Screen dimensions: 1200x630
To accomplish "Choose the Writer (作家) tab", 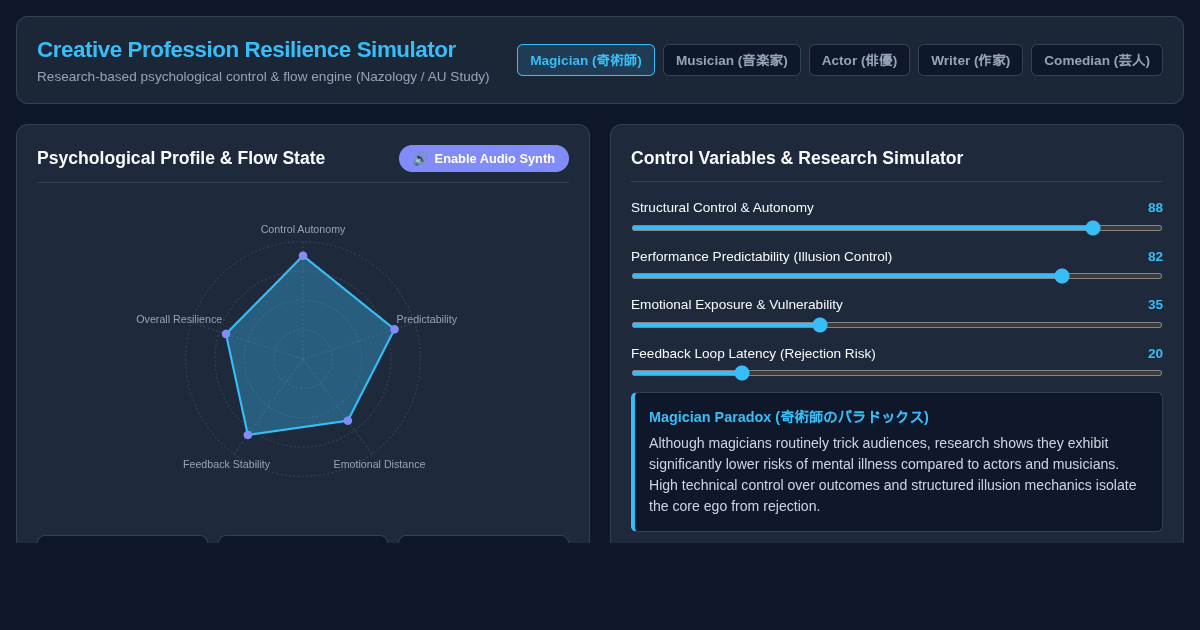I will point(970,60).
